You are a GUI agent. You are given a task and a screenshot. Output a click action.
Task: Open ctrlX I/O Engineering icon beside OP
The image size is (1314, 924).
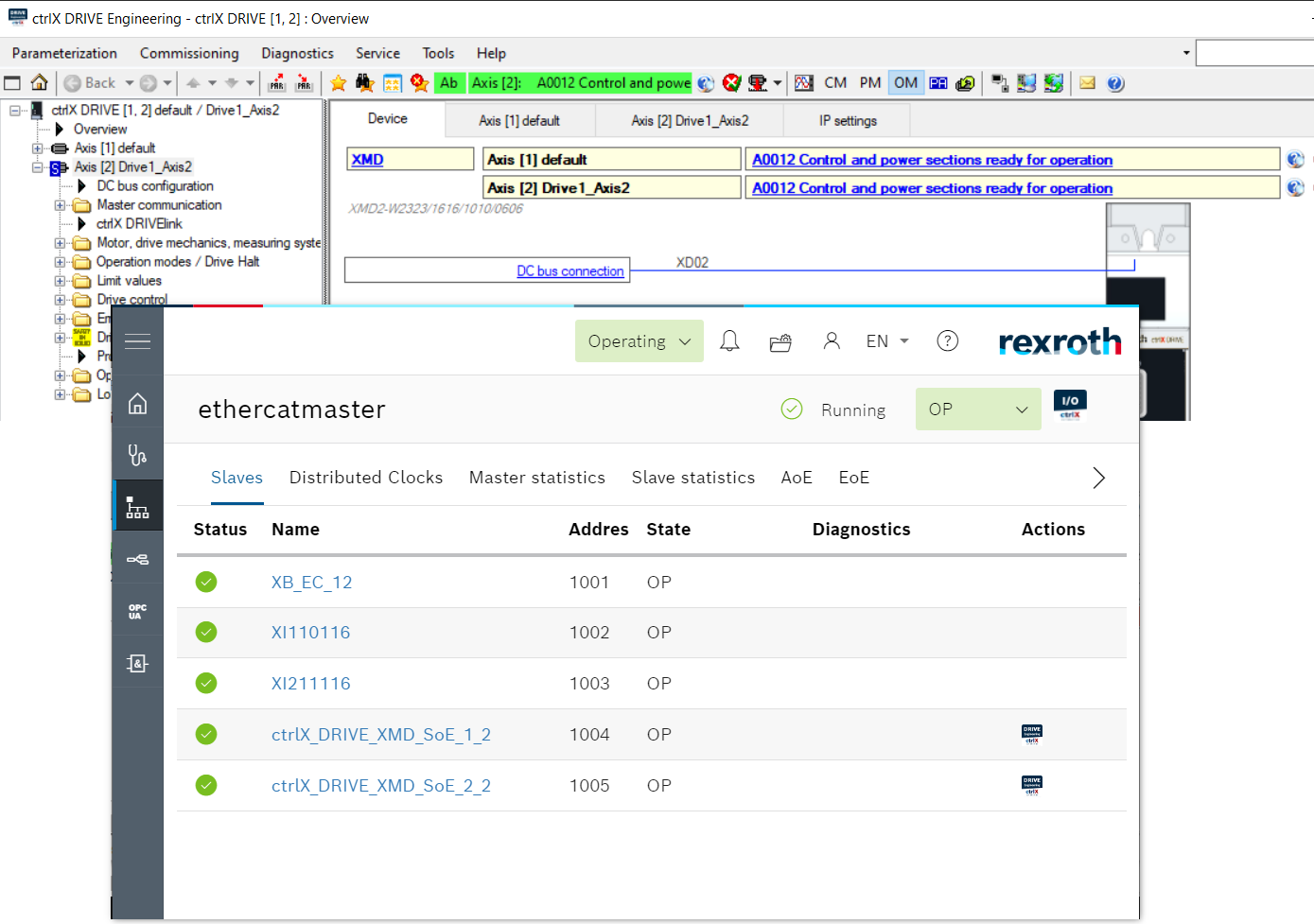(x=1070, y=407)
